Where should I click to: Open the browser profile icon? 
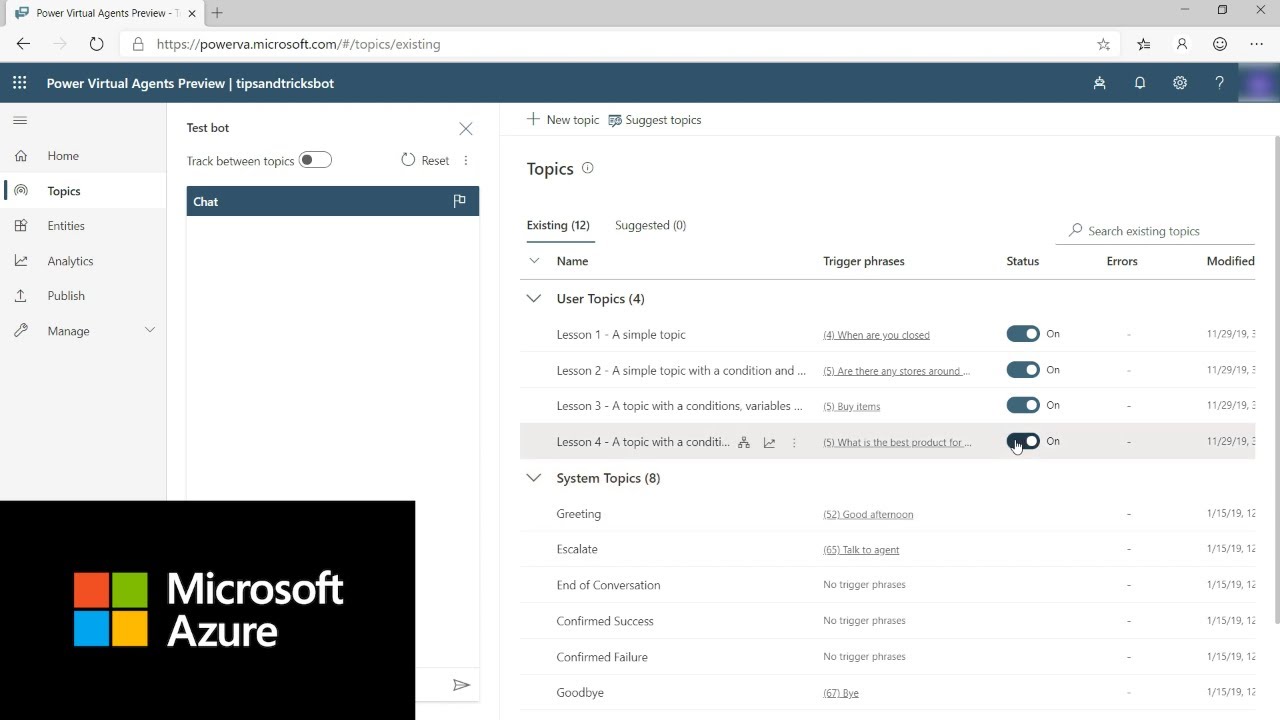(x=1182, y=44)
